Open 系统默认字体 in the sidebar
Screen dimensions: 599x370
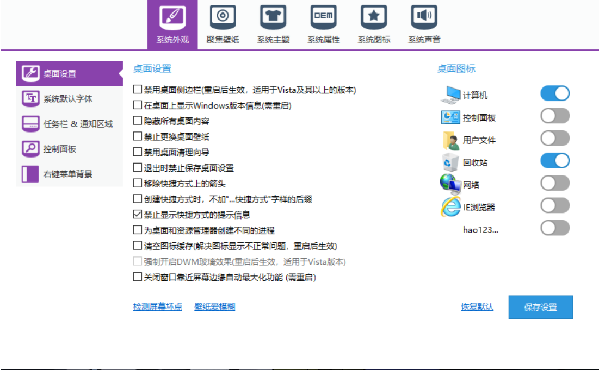tap(70, 99)
